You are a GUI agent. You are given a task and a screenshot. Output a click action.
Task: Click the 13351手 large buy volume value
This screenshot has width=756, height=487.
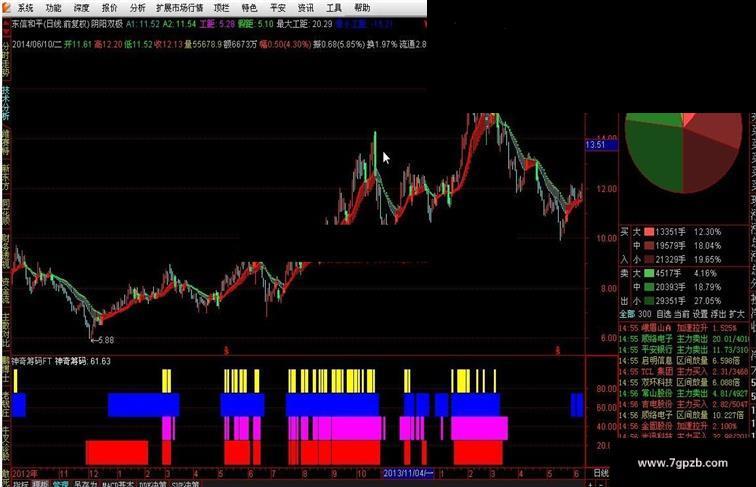(670, 232)
